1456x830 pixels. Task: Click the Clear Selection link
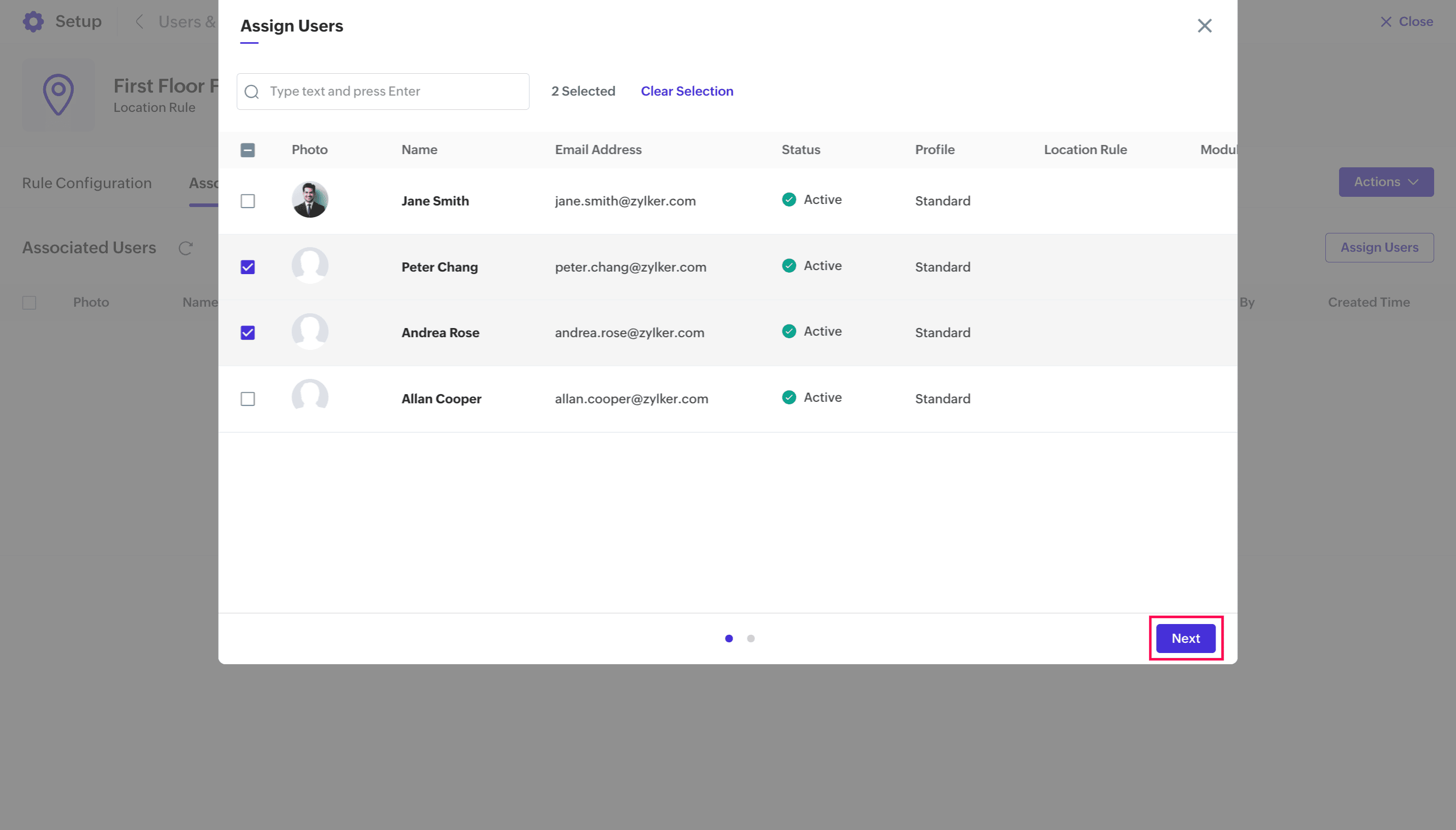pos(686,91)
